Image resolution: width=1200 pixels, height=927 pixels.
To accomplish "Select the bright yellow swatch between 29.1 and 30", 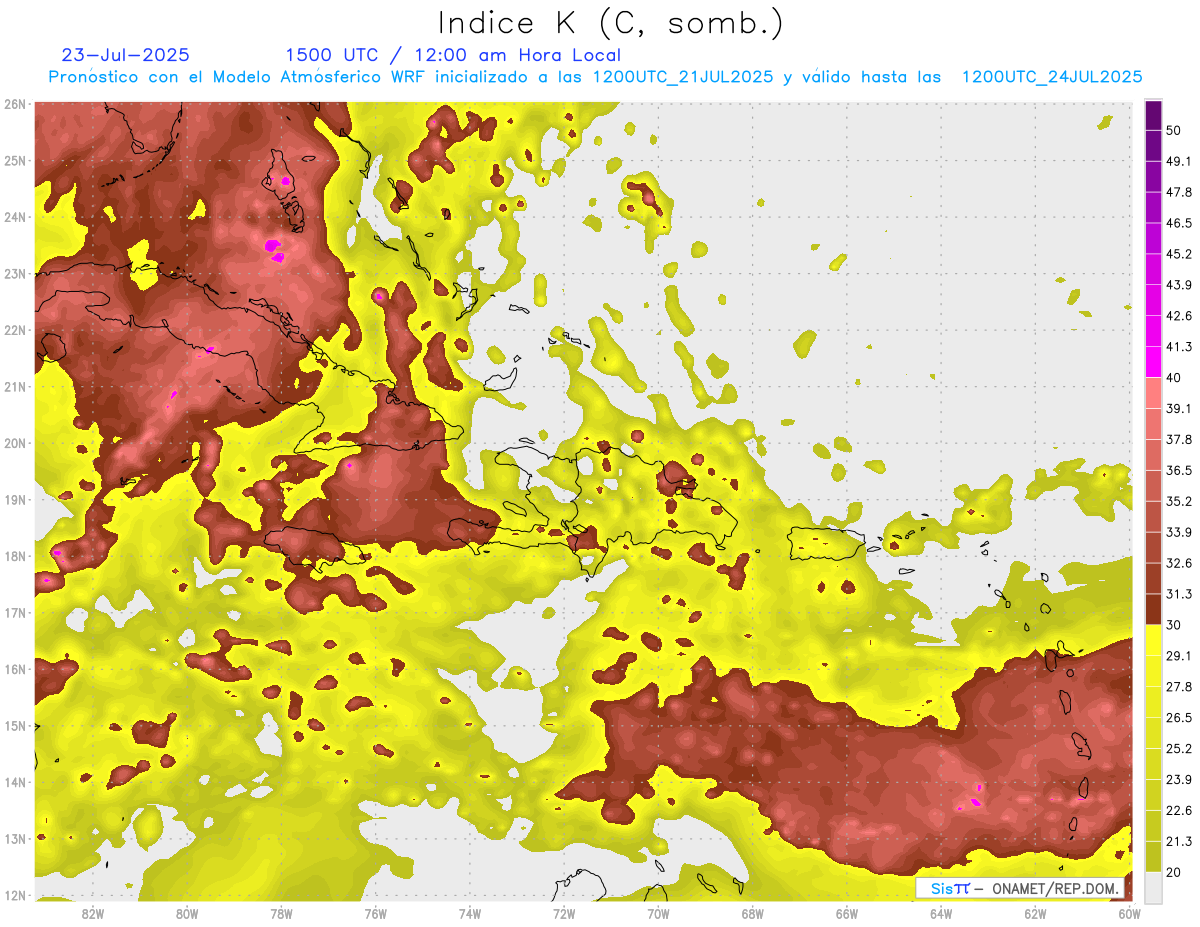I will click(1153, 640).
